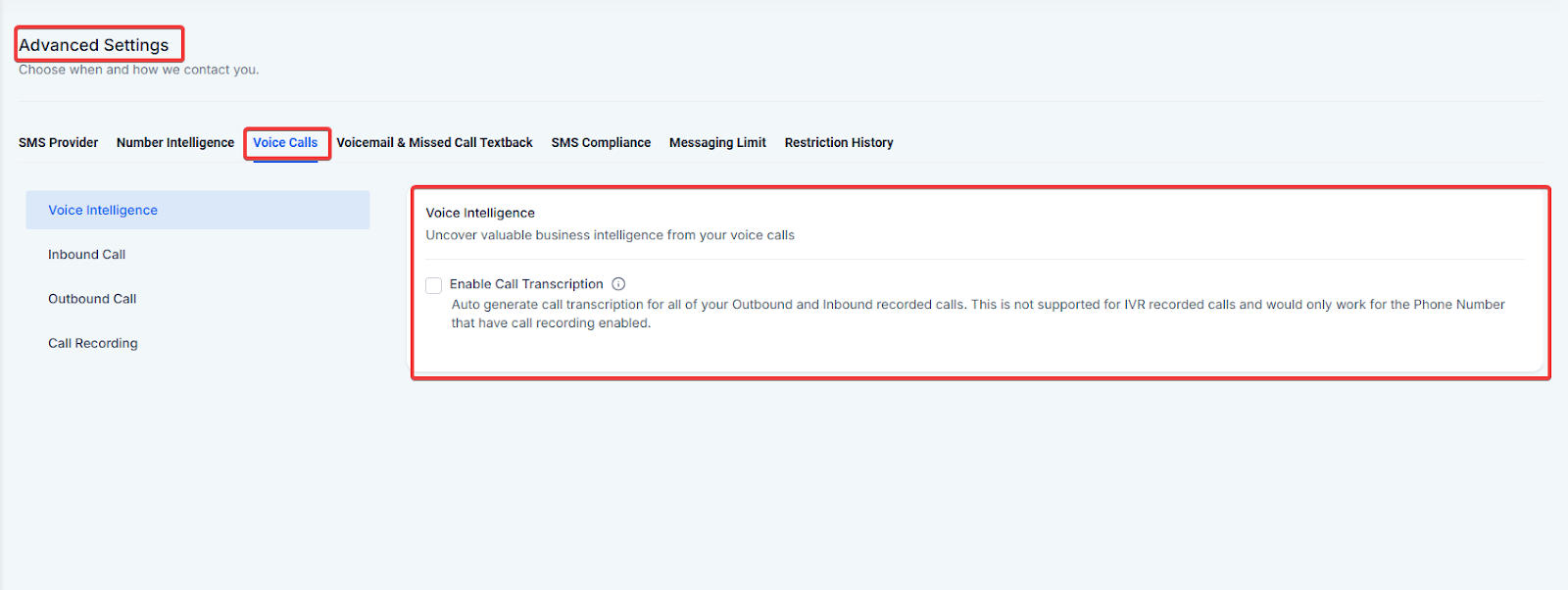This screenshot has width=1568, height=590.
Task: Click the 'Choose when and how we contact you' subtitle
Action: click(x=139, y=70)
